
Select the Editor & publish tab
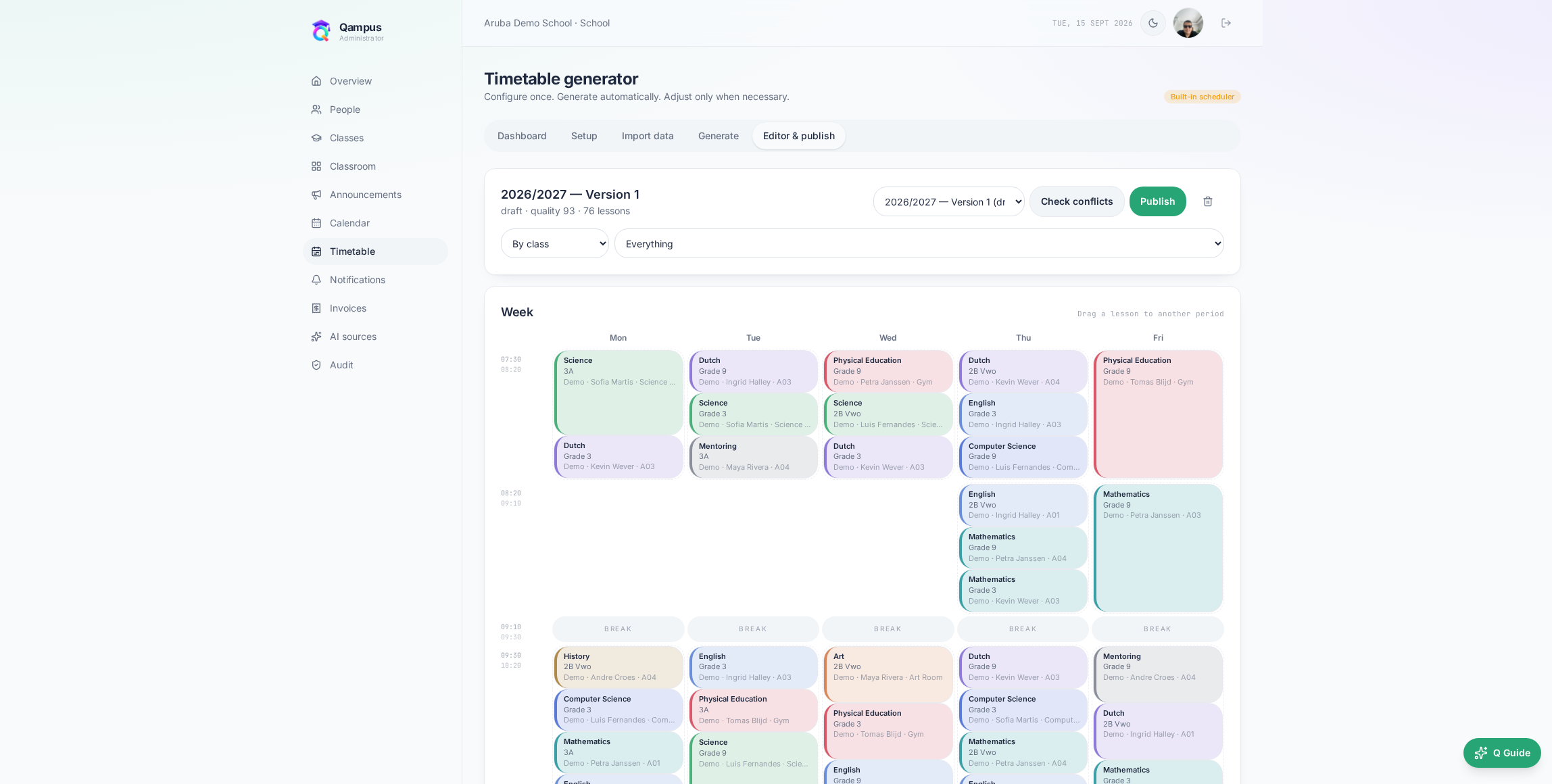tap(799, 136)
